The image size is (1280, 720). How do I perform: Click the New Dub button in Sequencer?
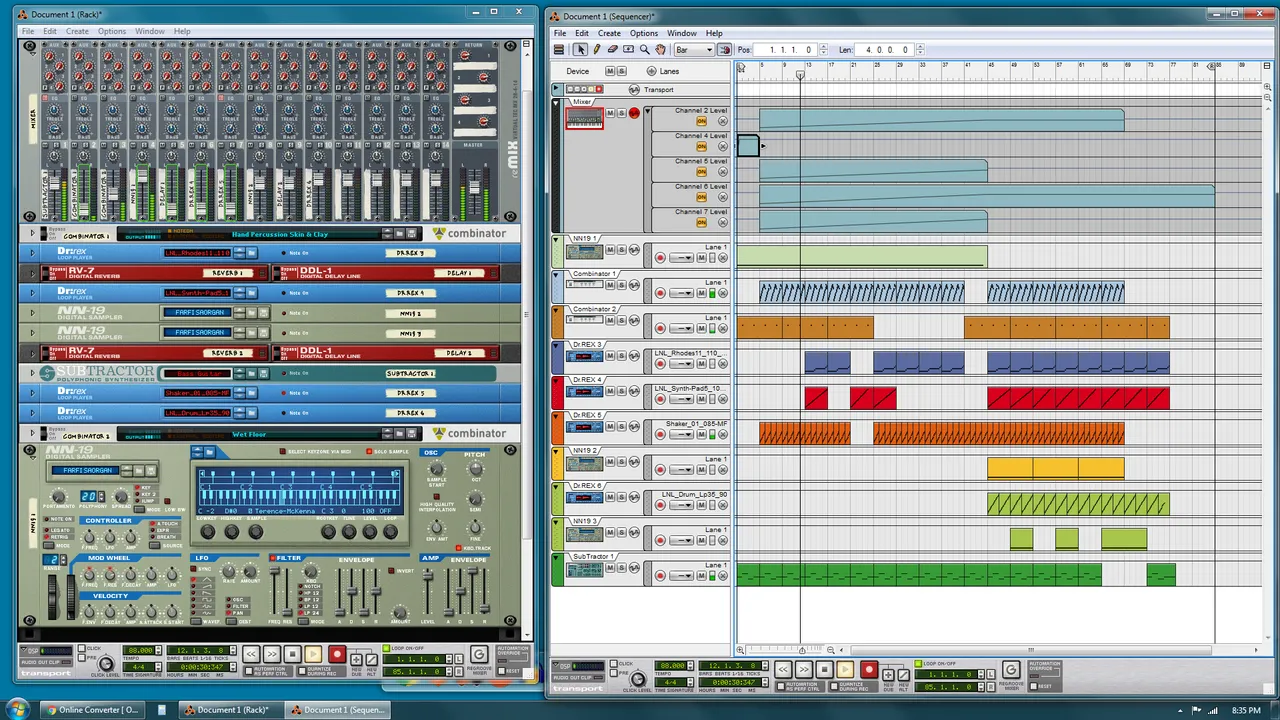[x=888, y=675]
